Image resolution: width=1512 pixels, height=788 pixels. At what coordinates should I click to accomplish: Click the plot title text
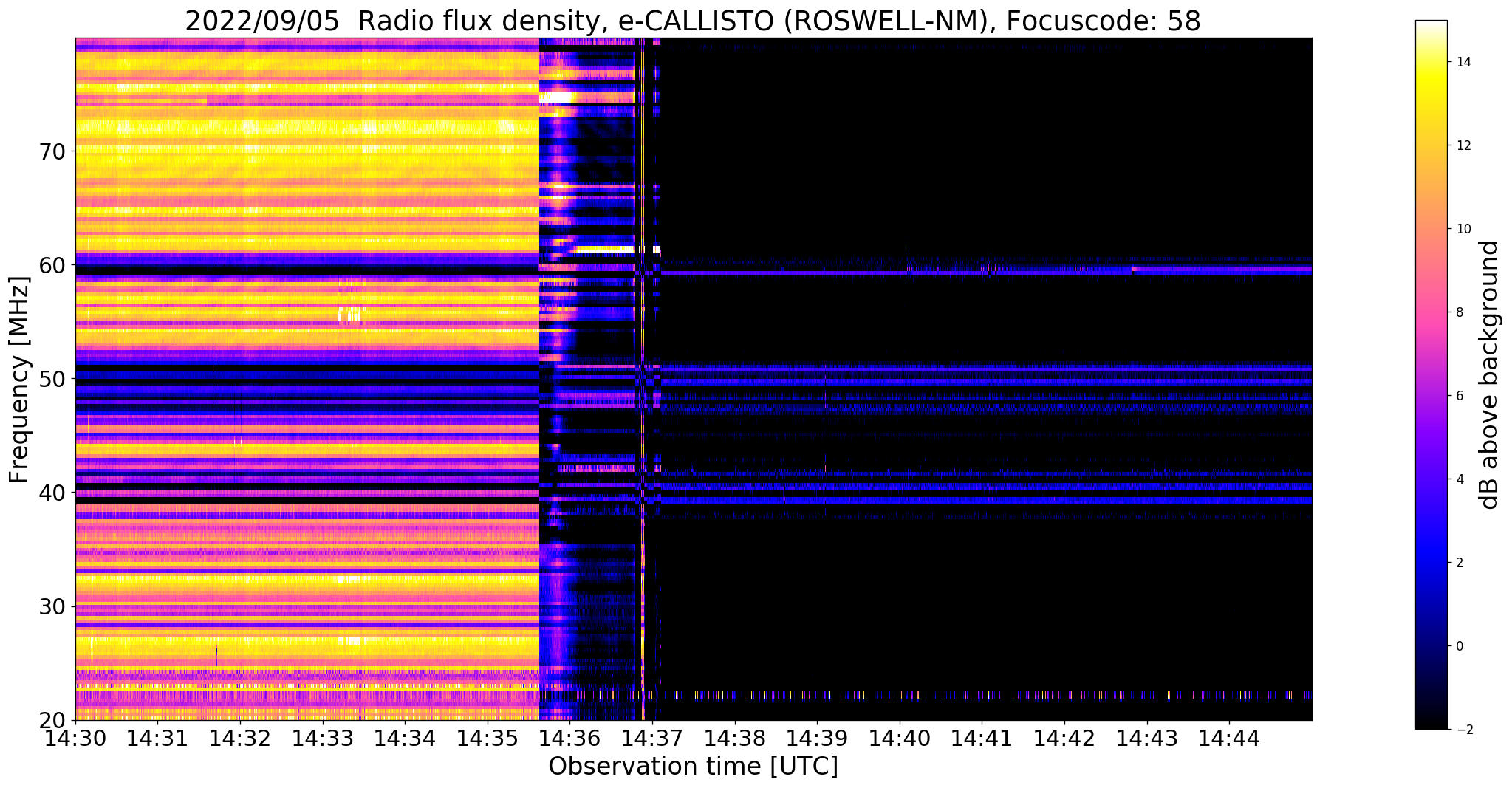tap(693, 21)
